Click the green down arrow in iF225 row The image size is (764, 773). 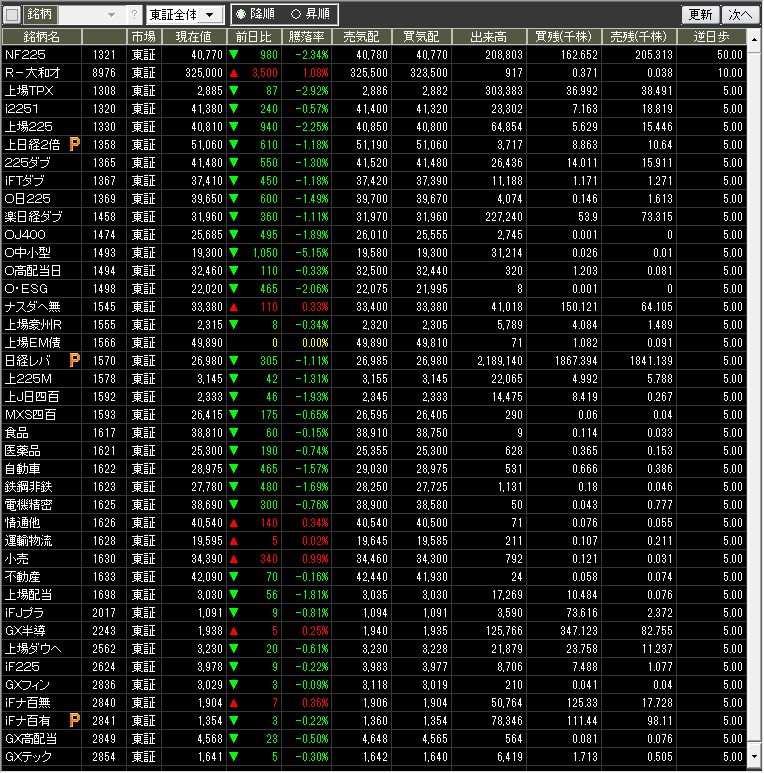(x=234, y=667)
